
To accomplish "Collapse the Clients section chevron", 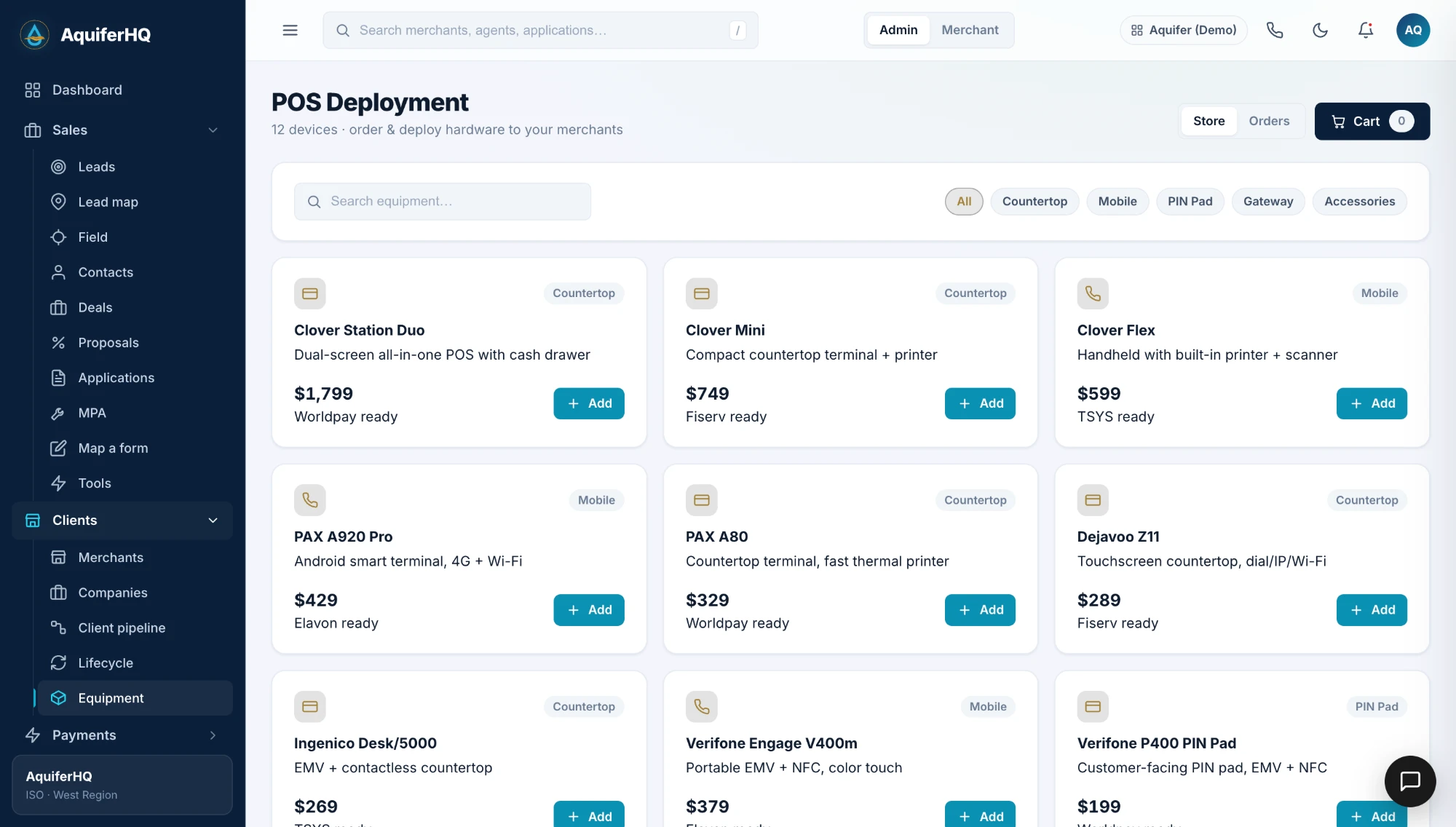I will point(213,520).
